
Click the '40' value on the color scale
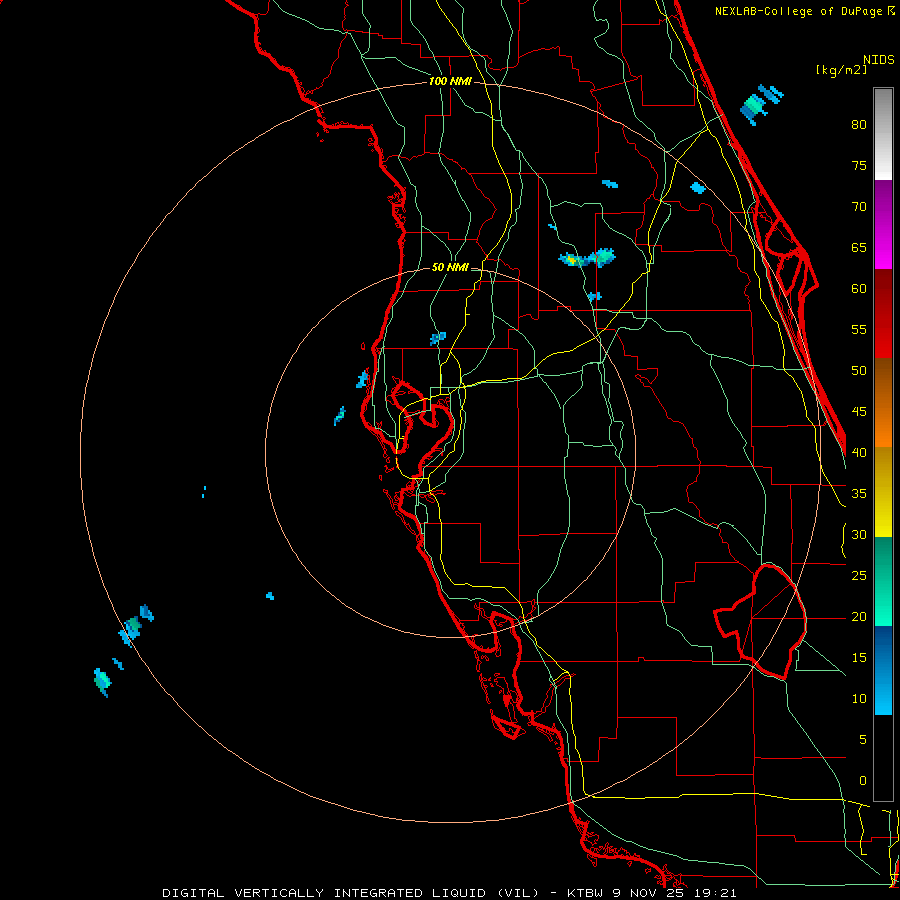[859, 452]
